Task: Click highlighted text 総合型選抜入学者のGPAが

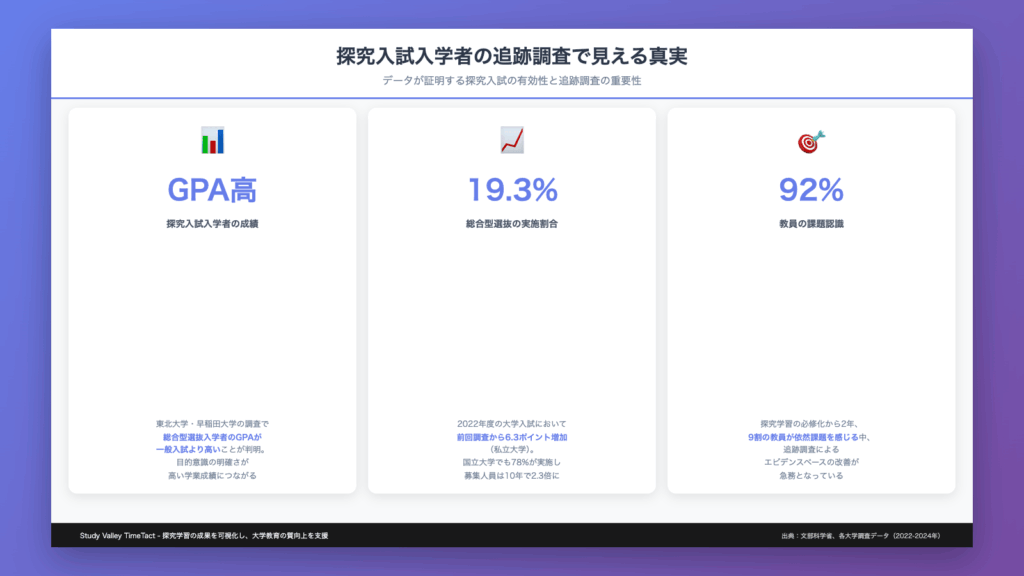Action: pyautogui.click(x=212, y=437)
